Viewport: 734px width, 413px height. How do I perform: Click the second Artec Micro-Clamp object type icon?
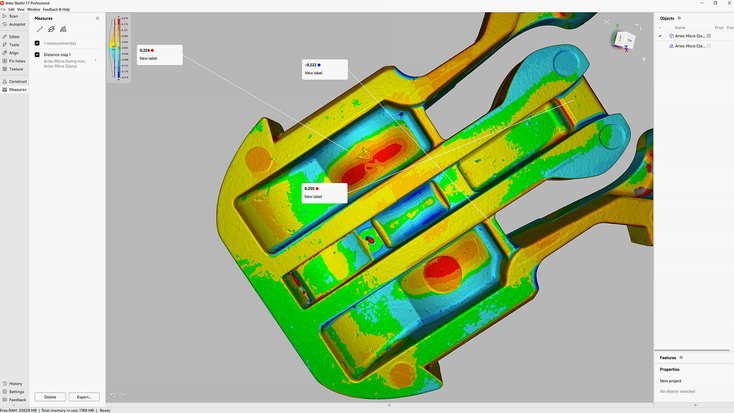point(671,46)
